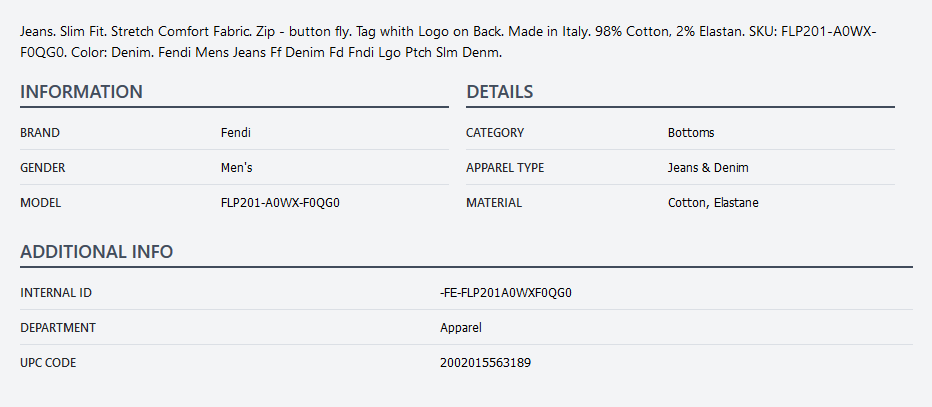
Task: Click the APPAREL TYPE label
Action: click(x=505, y=167)
